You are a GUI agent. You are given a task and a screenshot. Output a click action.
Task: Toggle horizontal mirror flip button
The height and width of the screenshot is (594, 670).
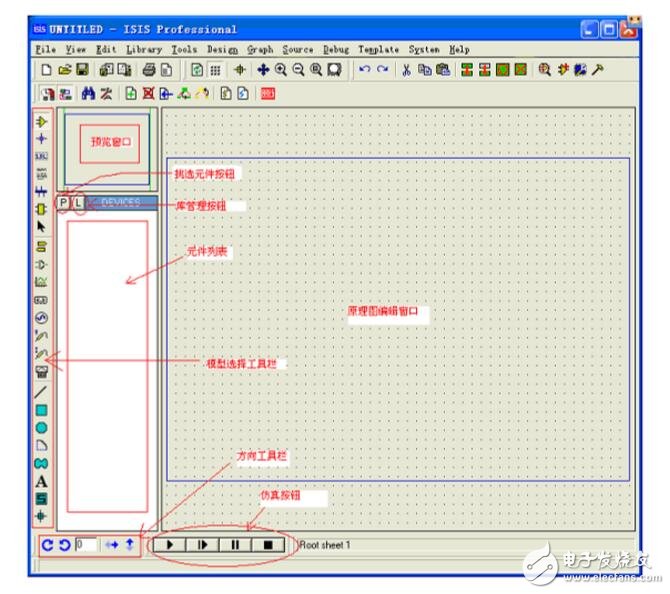[112, 545]
